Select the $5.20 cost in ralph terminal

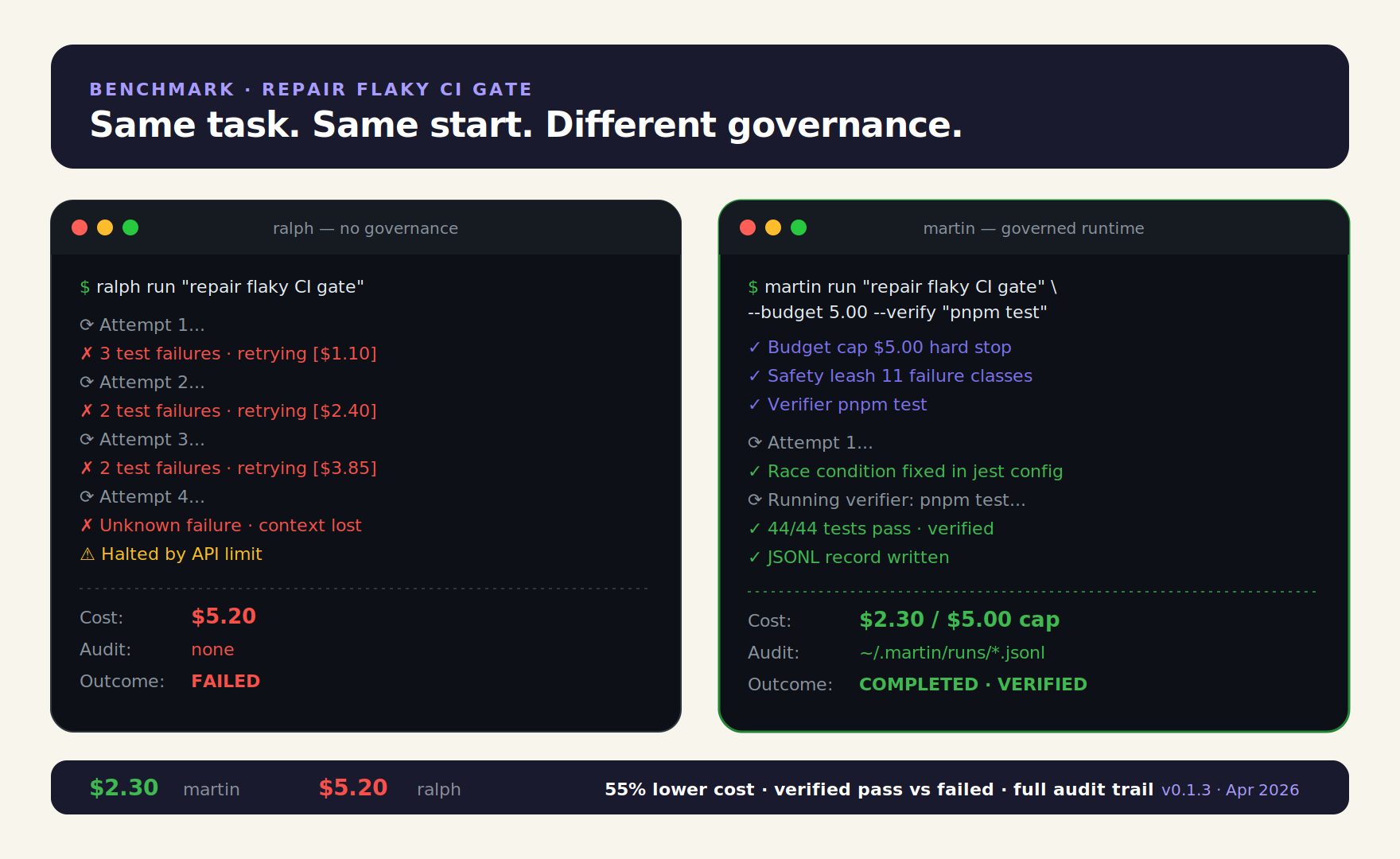coord(224,616)
